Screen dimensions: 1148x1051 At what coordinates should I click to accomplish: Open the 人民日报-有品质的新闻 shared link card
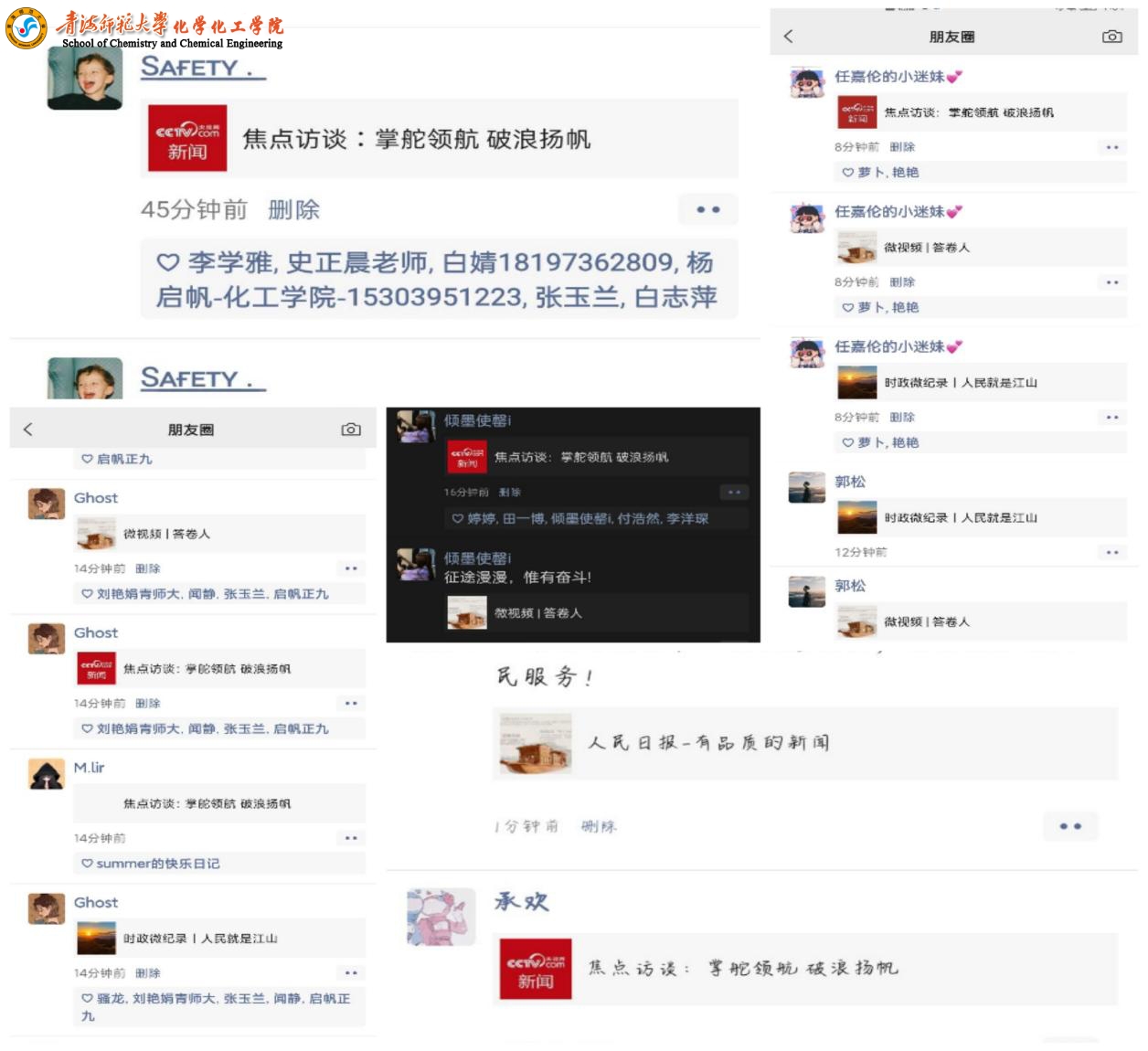805,743
